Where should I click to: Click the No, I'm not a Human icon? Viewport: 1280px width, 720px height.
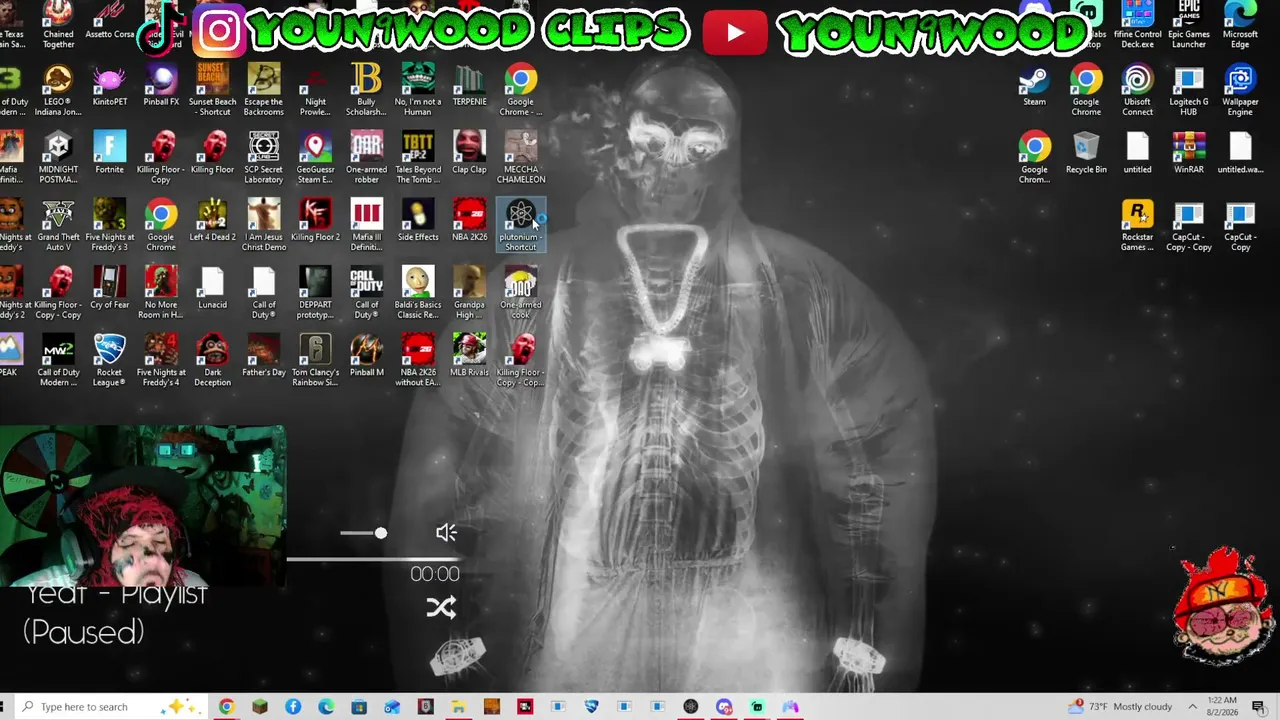pos(418,90)
